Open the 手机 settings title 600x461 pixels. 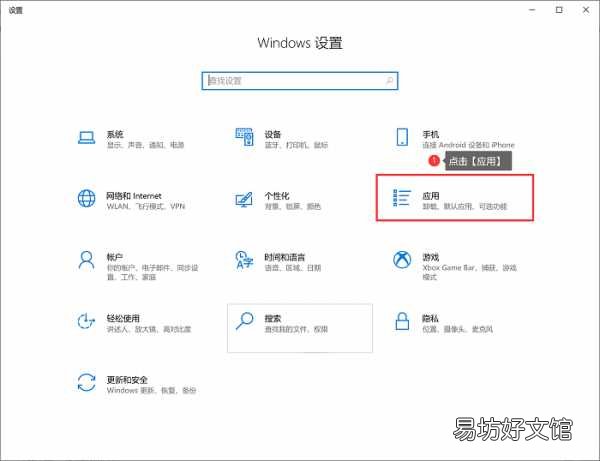coord(430,134)
